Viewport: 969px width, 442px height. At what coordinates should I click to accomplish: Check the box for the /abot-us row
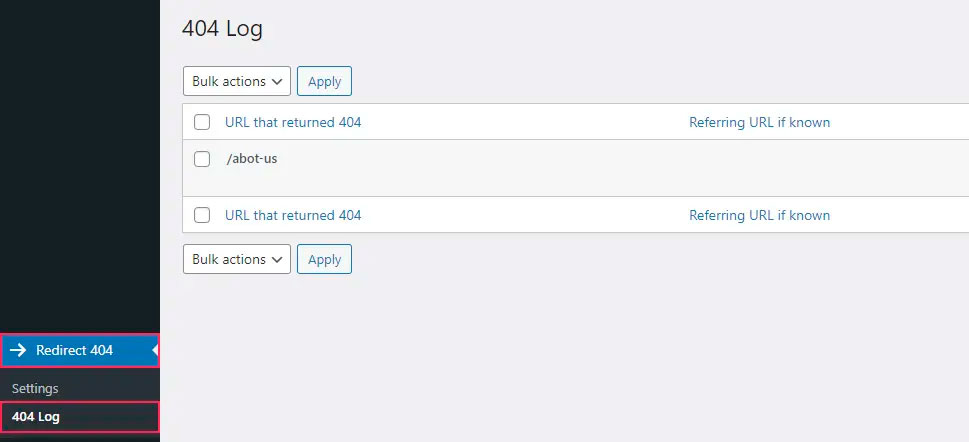pos(202,158)
